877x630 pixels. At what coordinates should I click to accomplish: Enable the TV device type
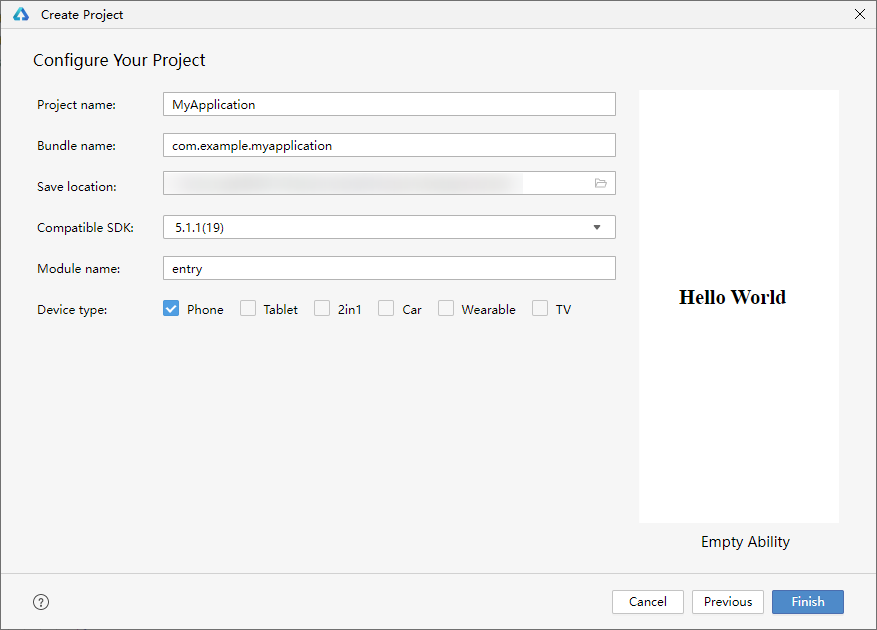pos(540,308)
